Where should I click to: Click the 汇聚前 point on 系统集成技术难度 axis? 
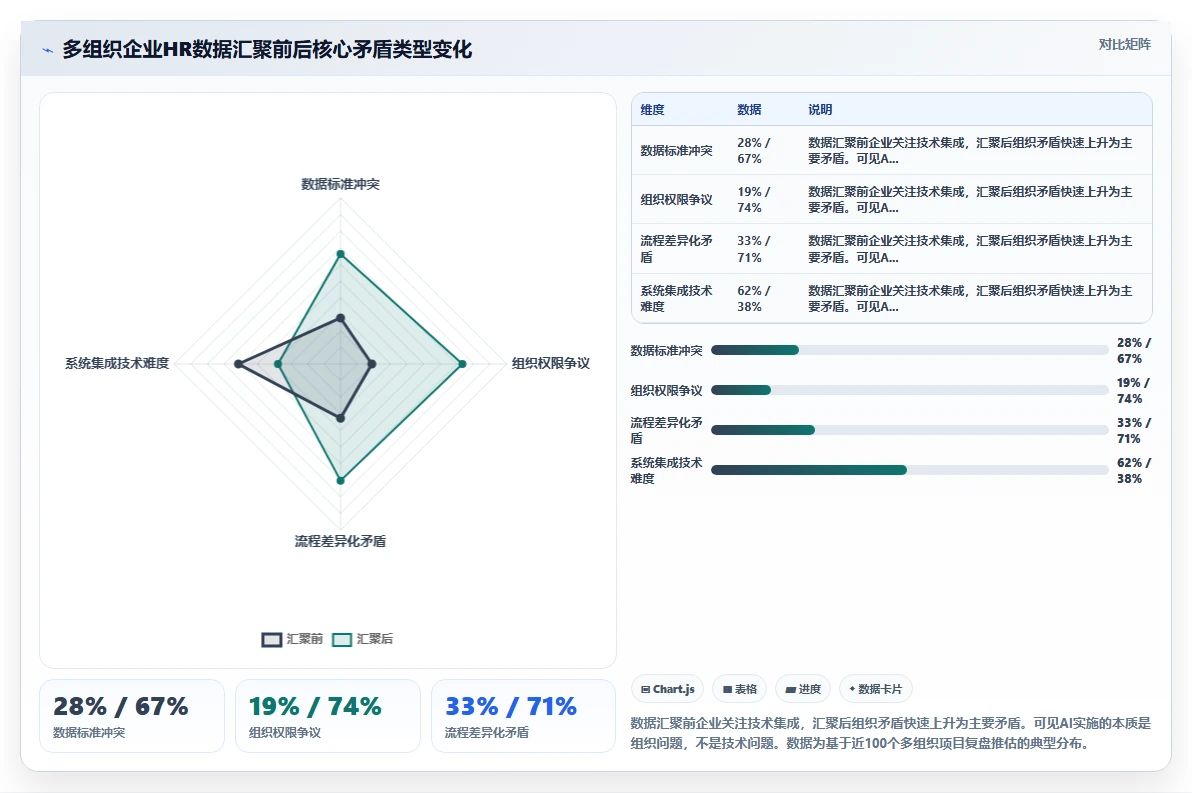pyautogui.click(x=238, y=364)
